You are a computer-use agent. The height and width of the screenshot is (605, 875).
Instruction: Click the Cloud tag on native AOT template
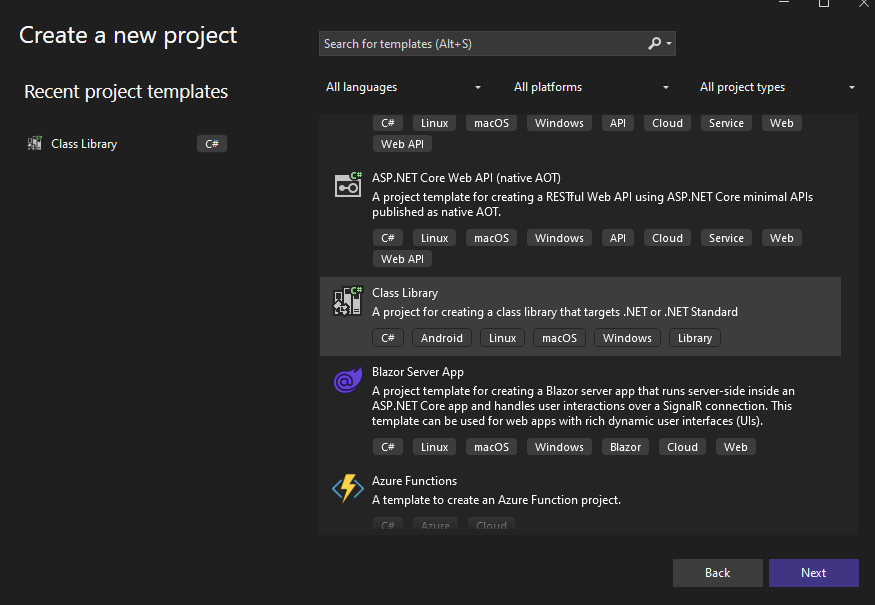click(x=667, y=238)
